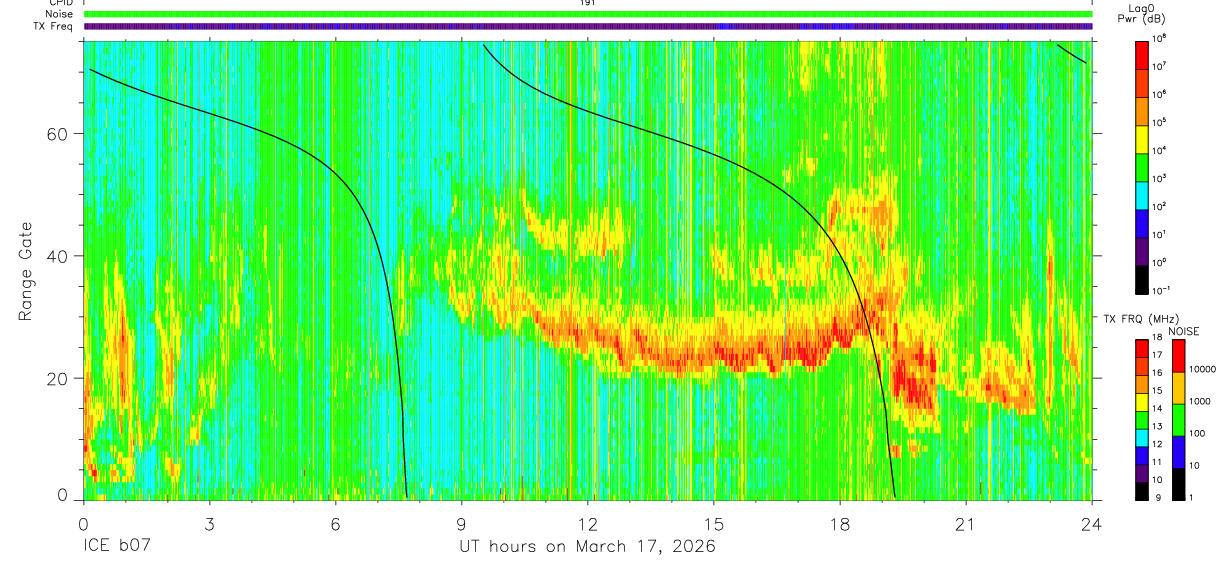
Task: Click the 'UT hours on March 17, 2026' axis title
Action: pos(587,547)
